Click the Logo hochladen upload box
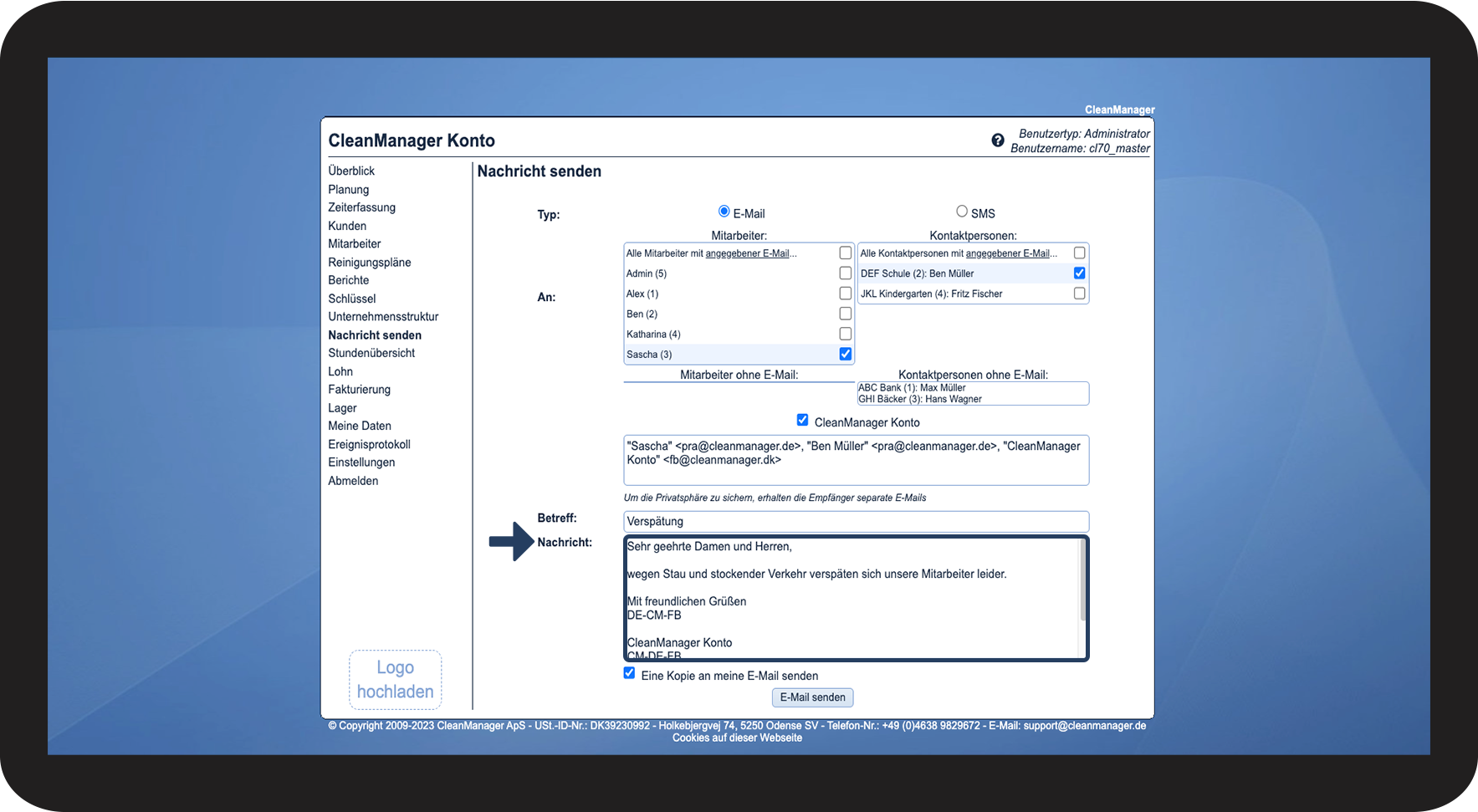The width and height of the screenshot is (1478, 812). [395, 680]
